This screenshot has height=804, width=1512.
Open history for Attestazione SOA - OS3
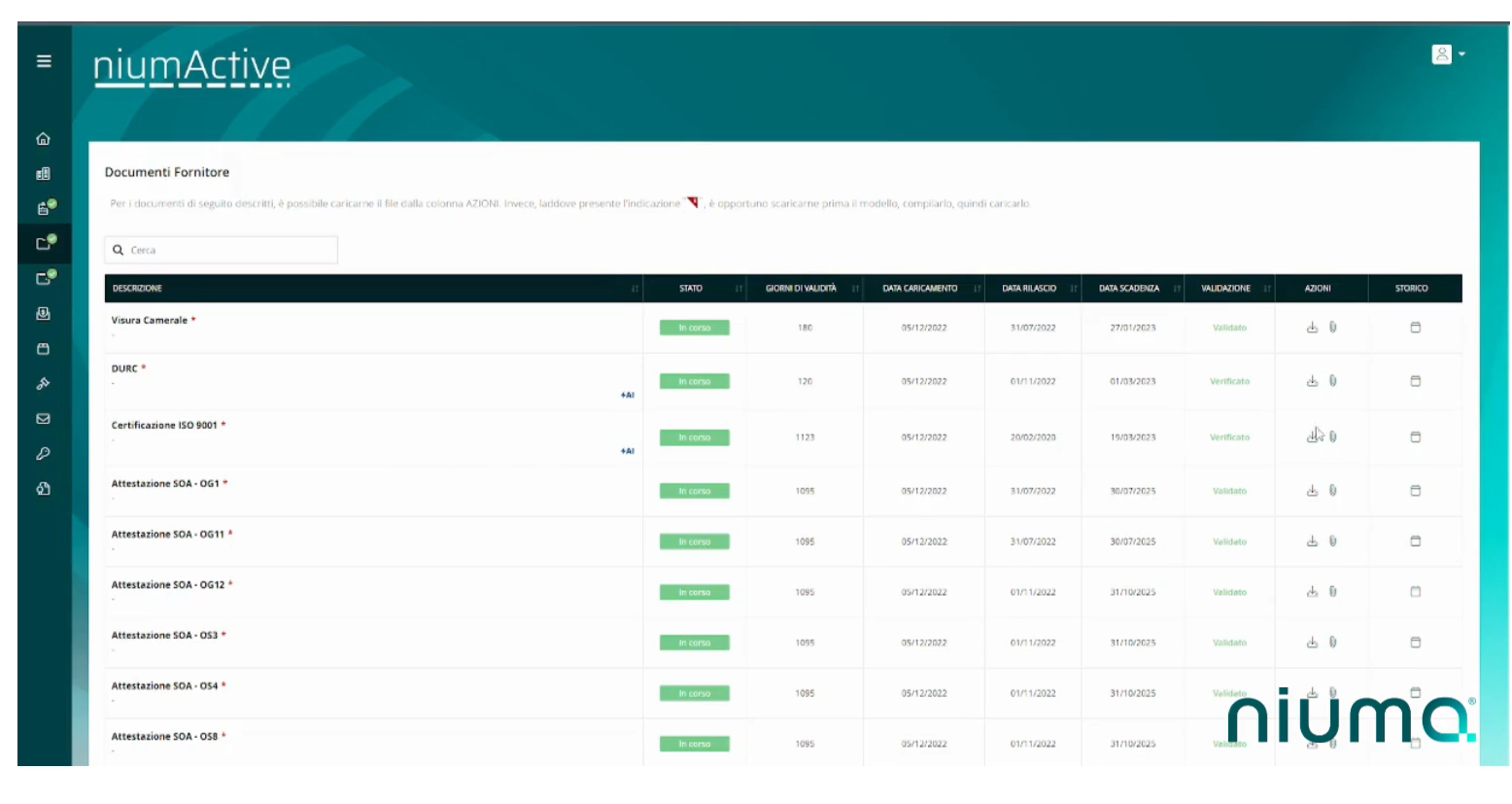click(1415, 643)
